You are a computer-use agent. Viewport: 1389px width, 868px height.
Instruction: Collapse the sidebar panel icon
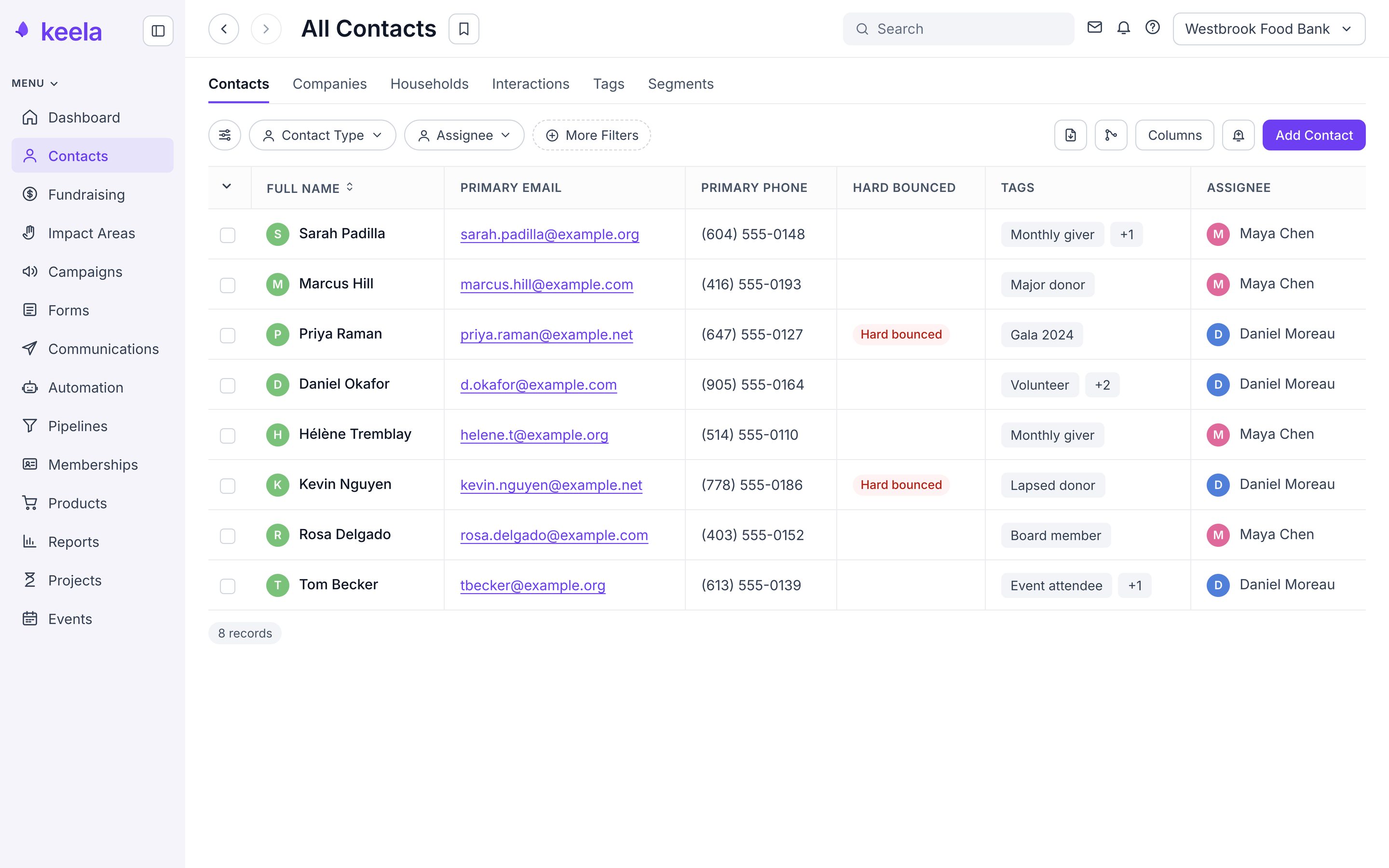coord(158,30)
